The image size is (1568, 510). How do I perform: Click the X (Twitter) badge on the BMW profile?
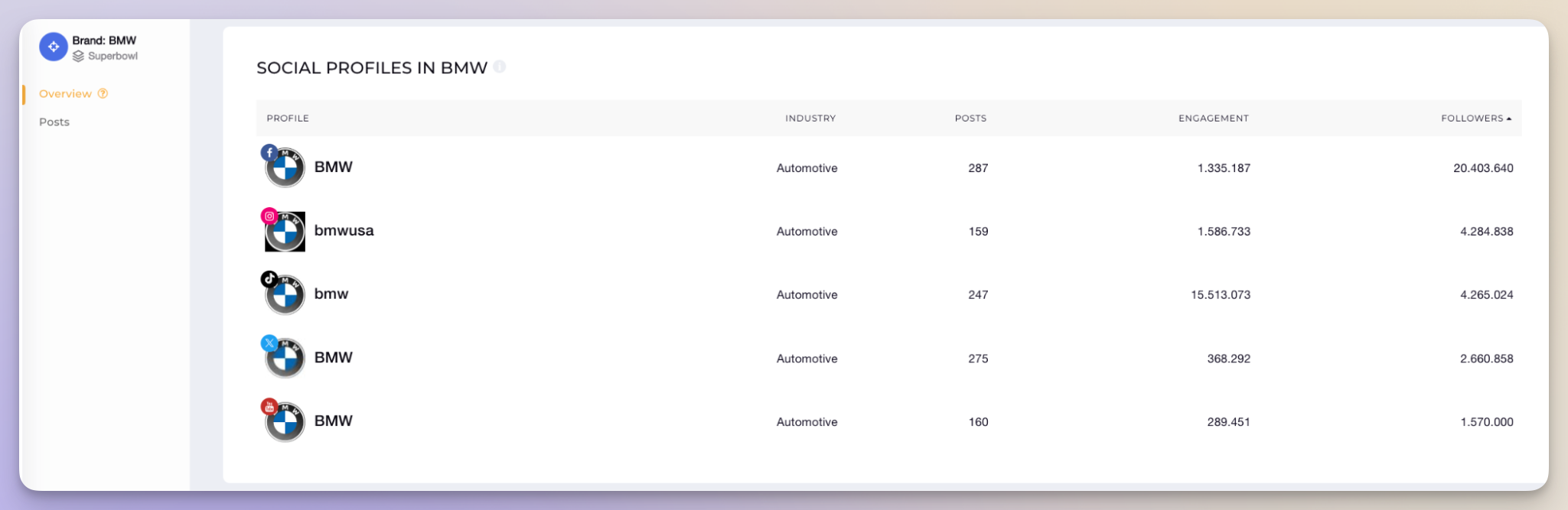coord(269,343)
